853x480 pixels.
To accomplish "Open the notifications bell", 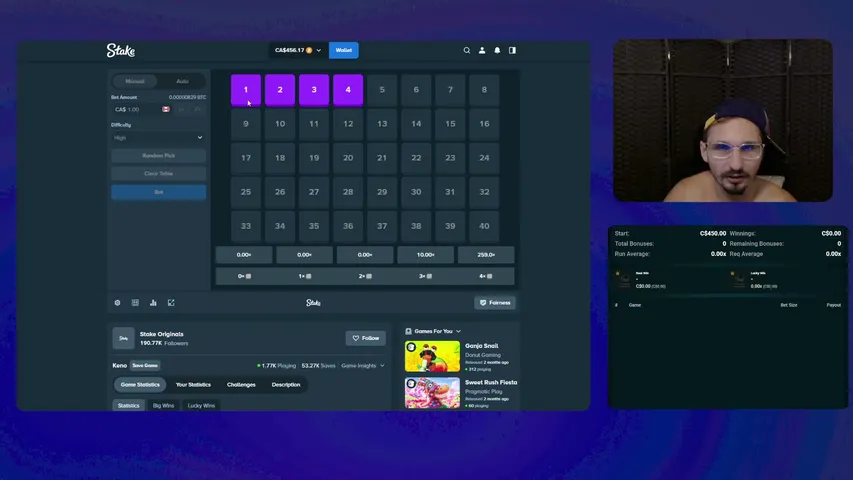I will click(497, 50).
